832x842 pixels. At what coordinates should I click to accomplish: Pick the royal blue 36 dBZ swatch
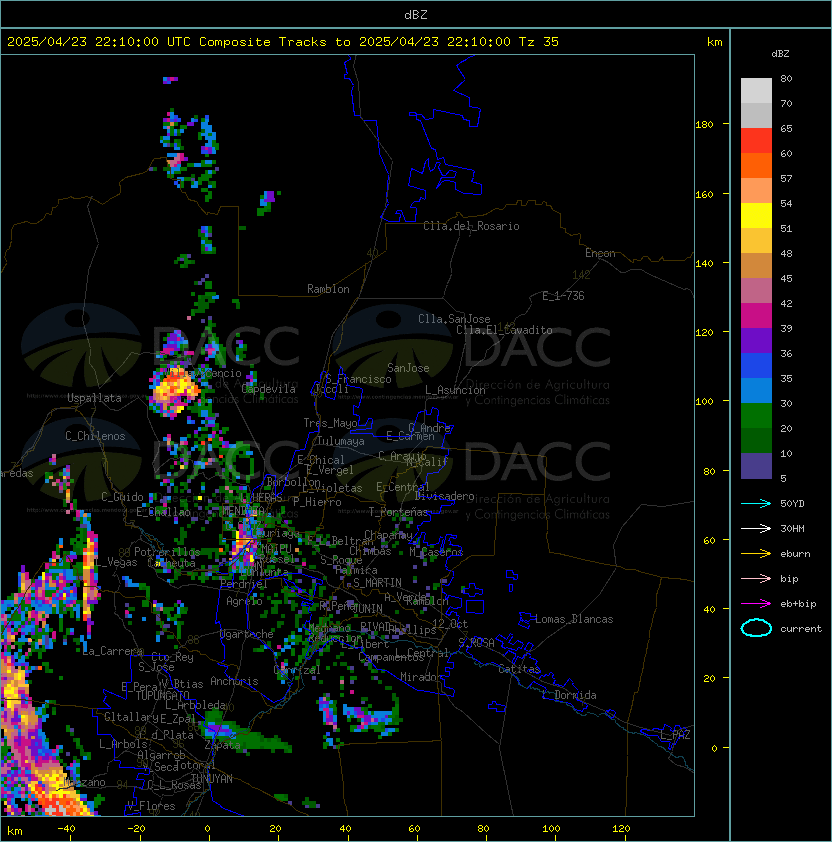[756, 365]
